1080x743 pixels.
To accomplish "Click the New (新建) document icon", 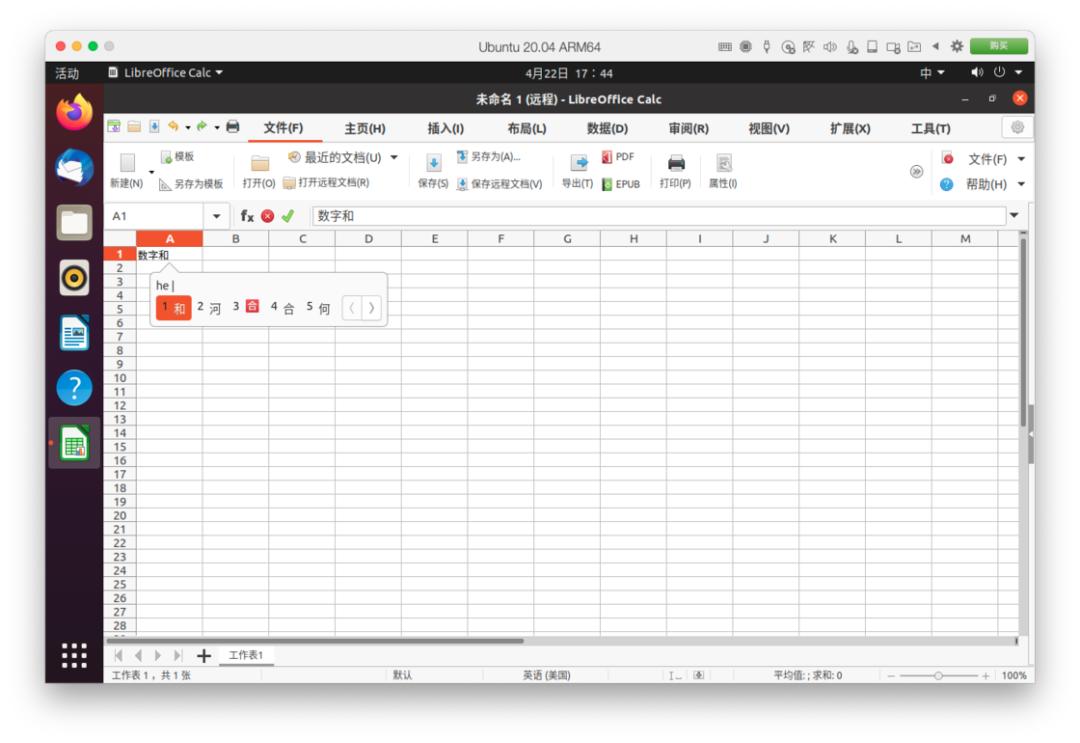I will coord(127,163).
